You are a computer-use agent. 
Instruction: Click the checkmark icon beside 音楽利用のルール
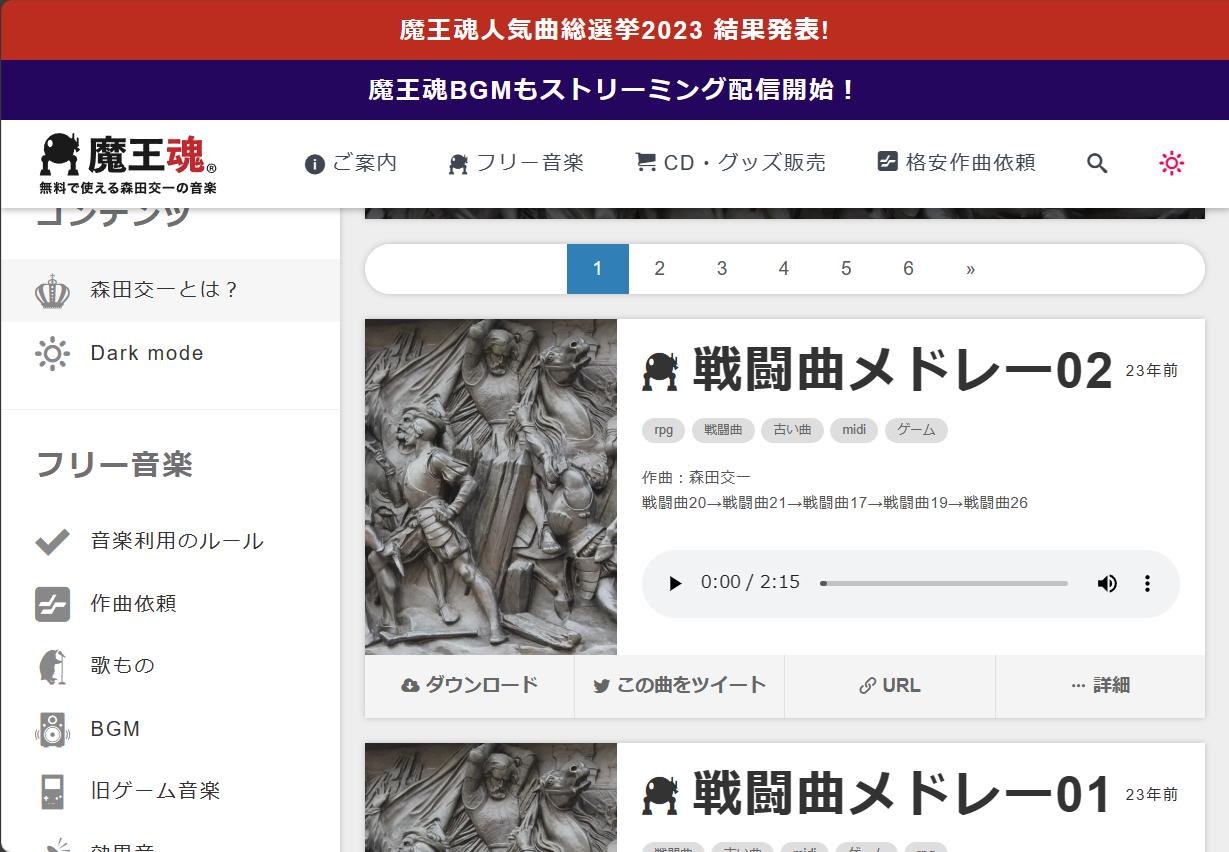[x=52, y=541]
